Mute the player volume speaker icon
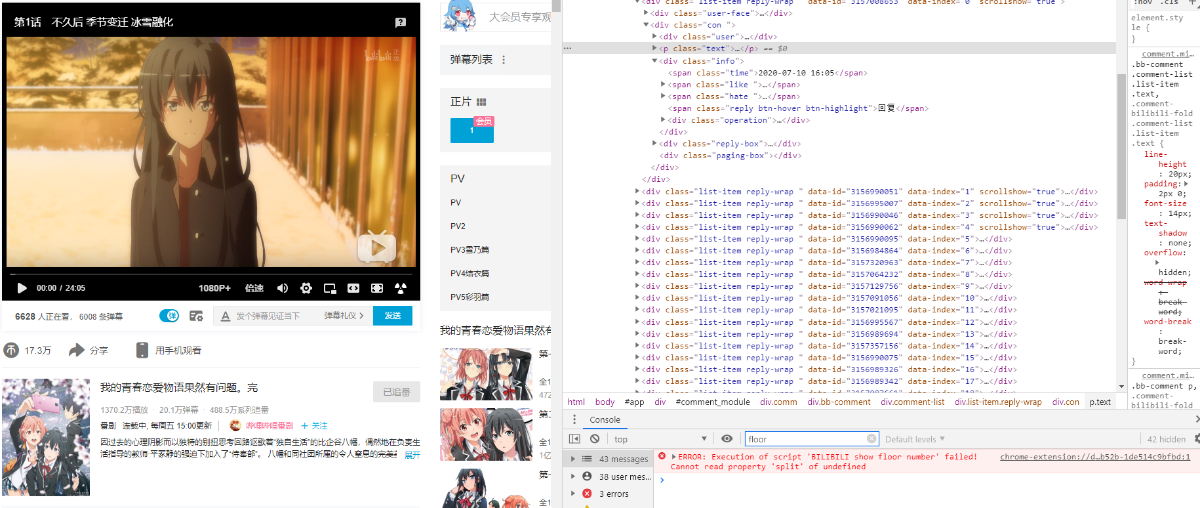 (x=282, y=288)
